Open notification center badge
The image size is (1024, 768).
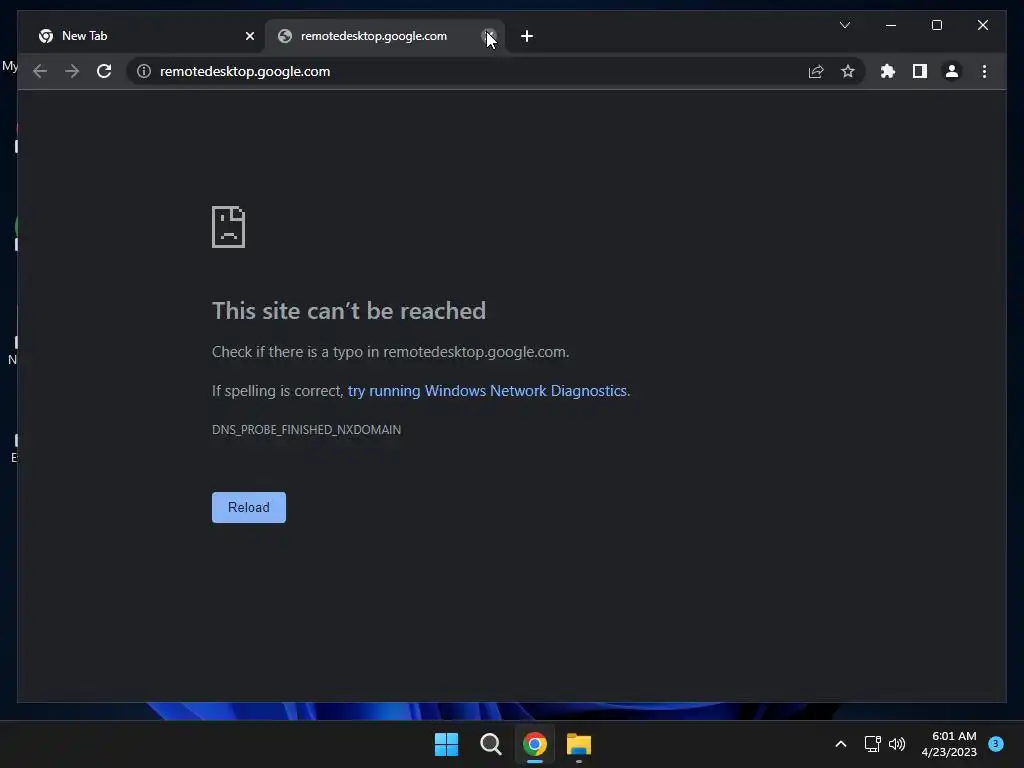coord(996,744)
